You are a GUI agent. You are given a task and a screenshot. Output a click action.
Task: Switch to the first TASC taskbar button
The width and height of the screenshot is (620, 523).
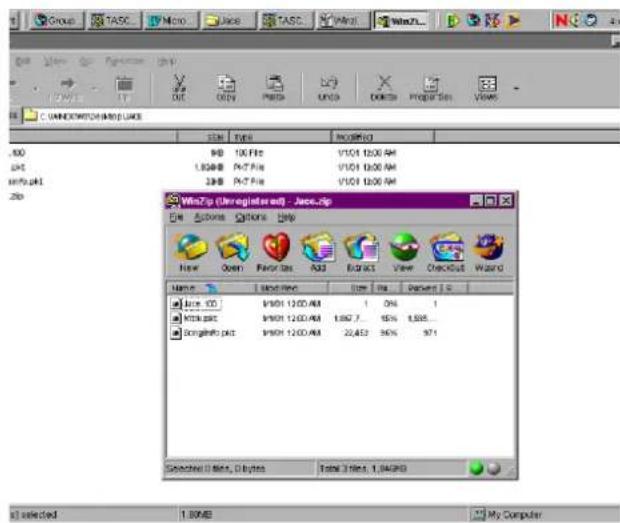point(114,20)
